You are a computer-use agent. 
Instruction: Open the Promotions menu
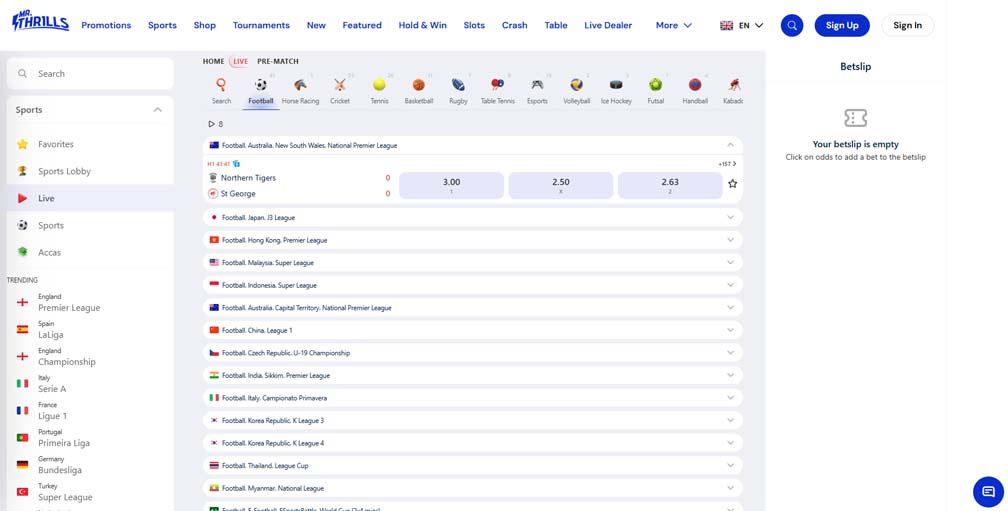[x=106, y=26]
